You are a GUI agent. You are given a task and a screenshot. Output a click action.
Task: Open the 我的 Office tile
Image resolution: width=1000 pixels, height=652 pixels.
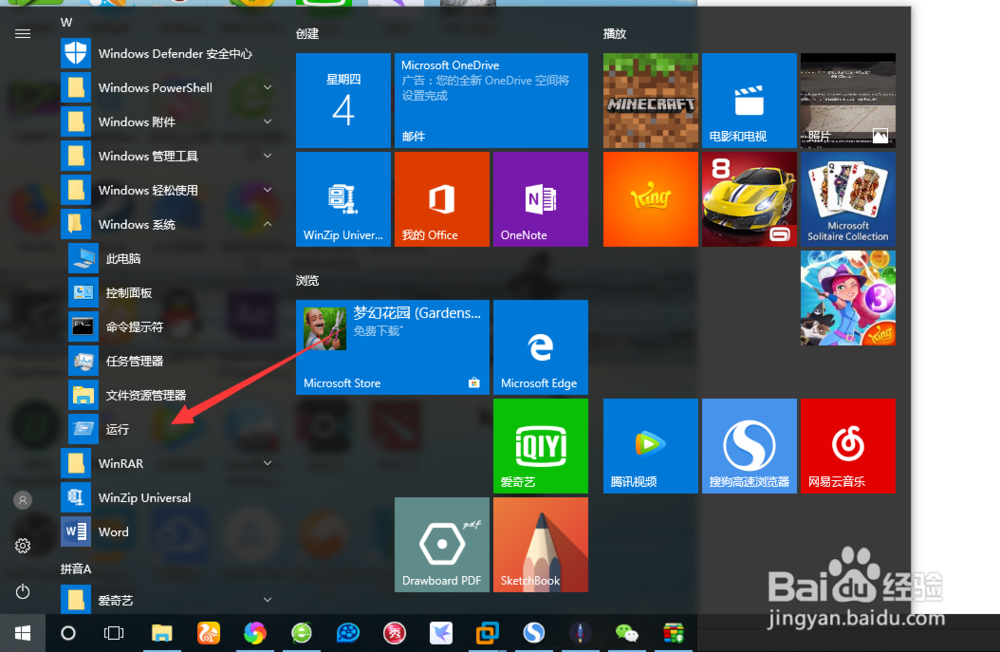pyautogui.click(x=442, y=199)
